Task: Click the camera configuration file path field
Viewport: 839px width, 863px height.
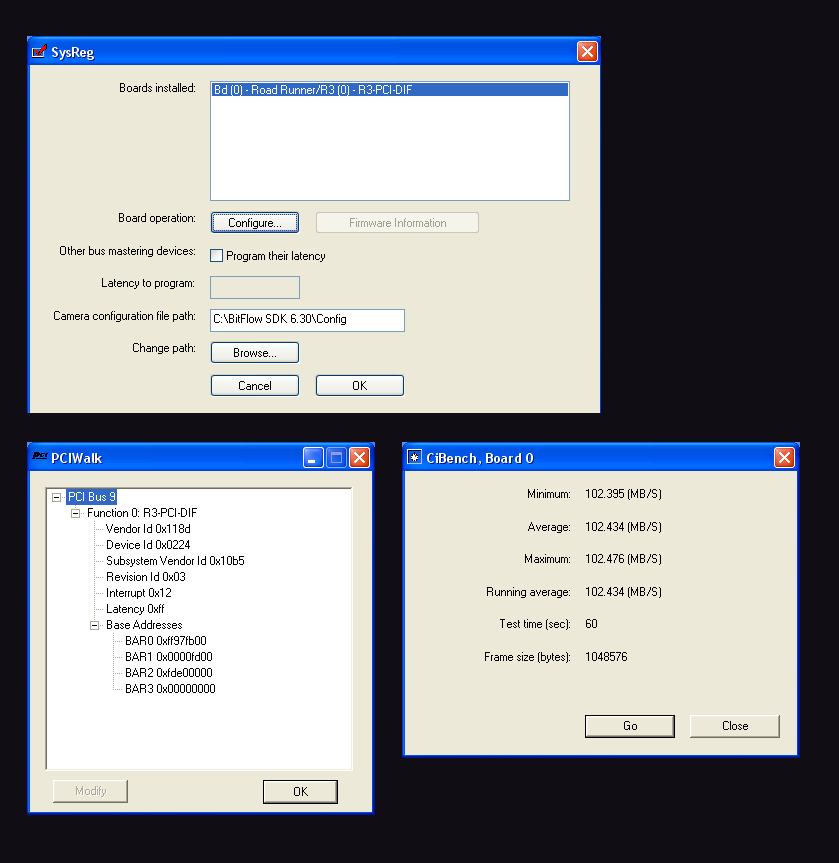Action: coord(307,320)
